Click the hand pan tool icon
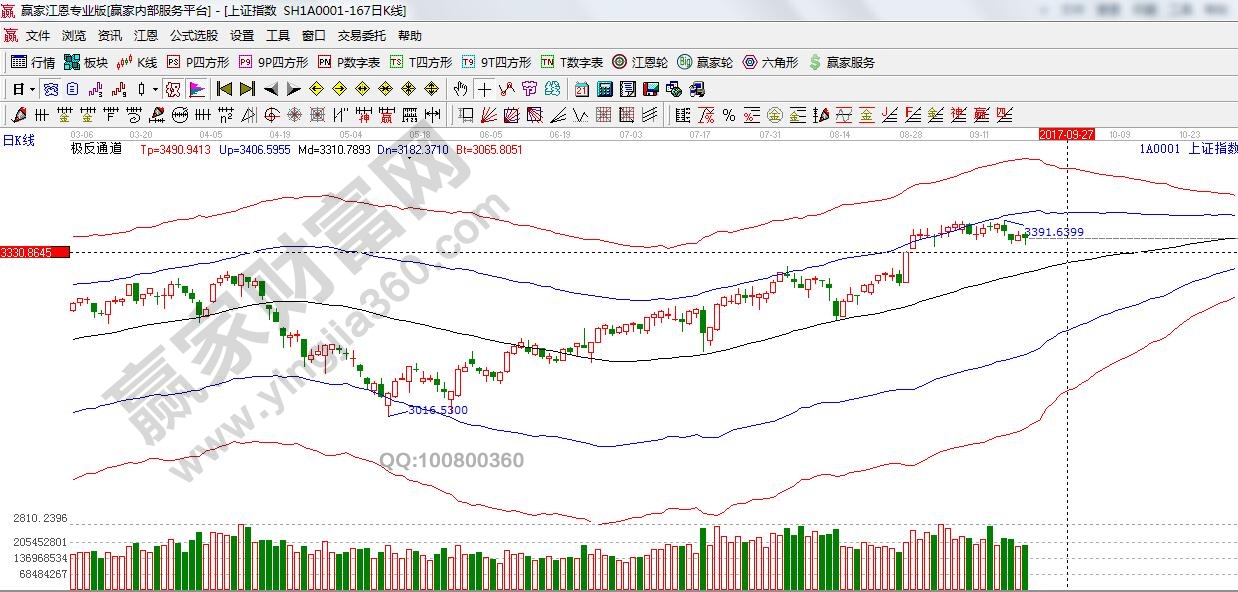Viewport: 1238px width, 592px height. [460, 89]
